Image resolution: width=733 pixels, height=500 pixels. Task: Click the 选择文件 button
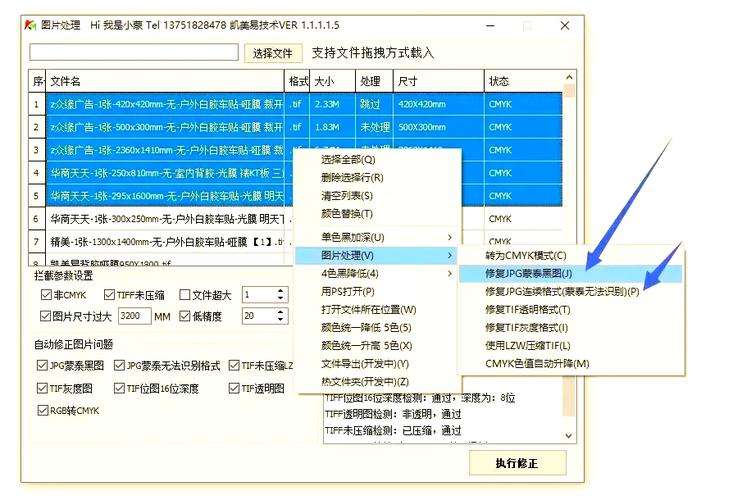pyautogui.click(x=273, y=53)
